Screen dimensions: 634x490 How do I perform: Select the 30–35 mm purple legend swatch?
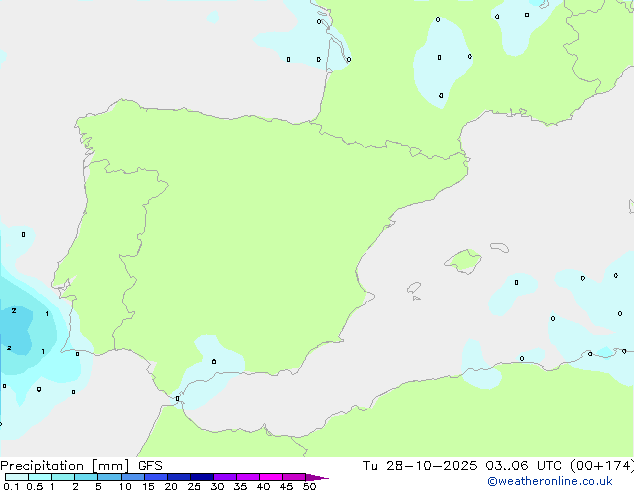tap(225, 477)
